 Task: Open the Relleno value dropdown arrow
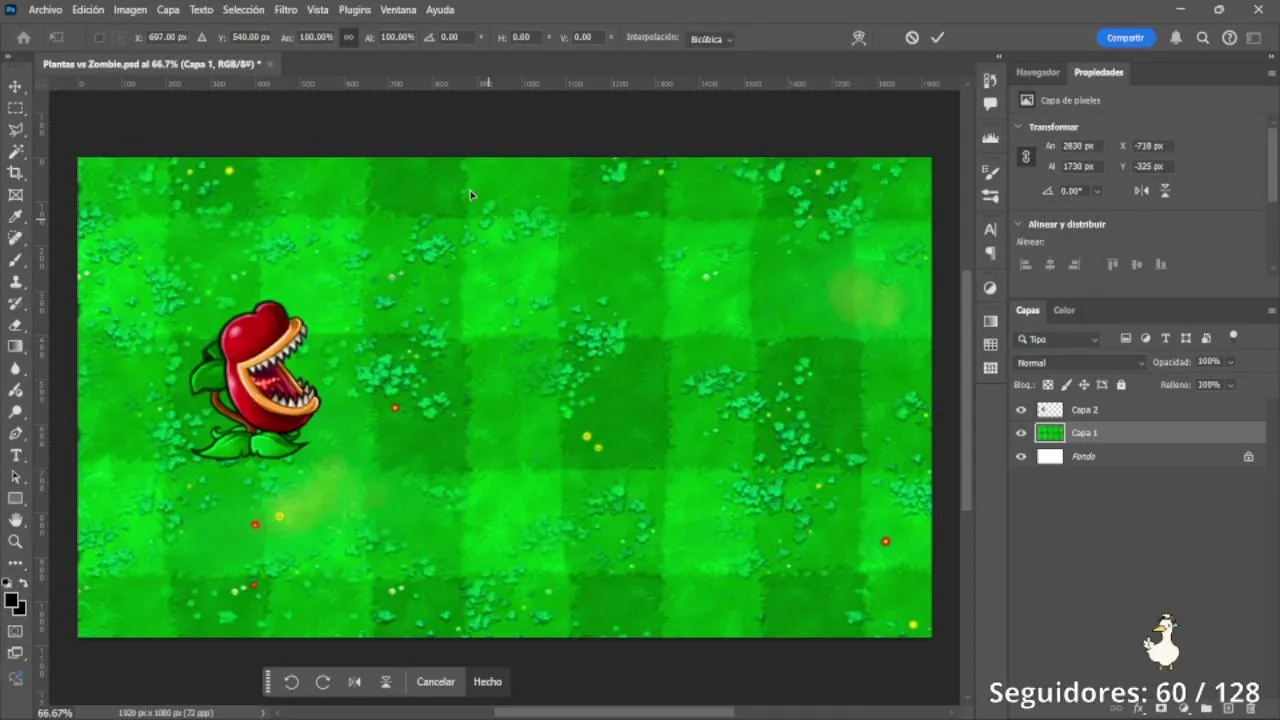1231,385
